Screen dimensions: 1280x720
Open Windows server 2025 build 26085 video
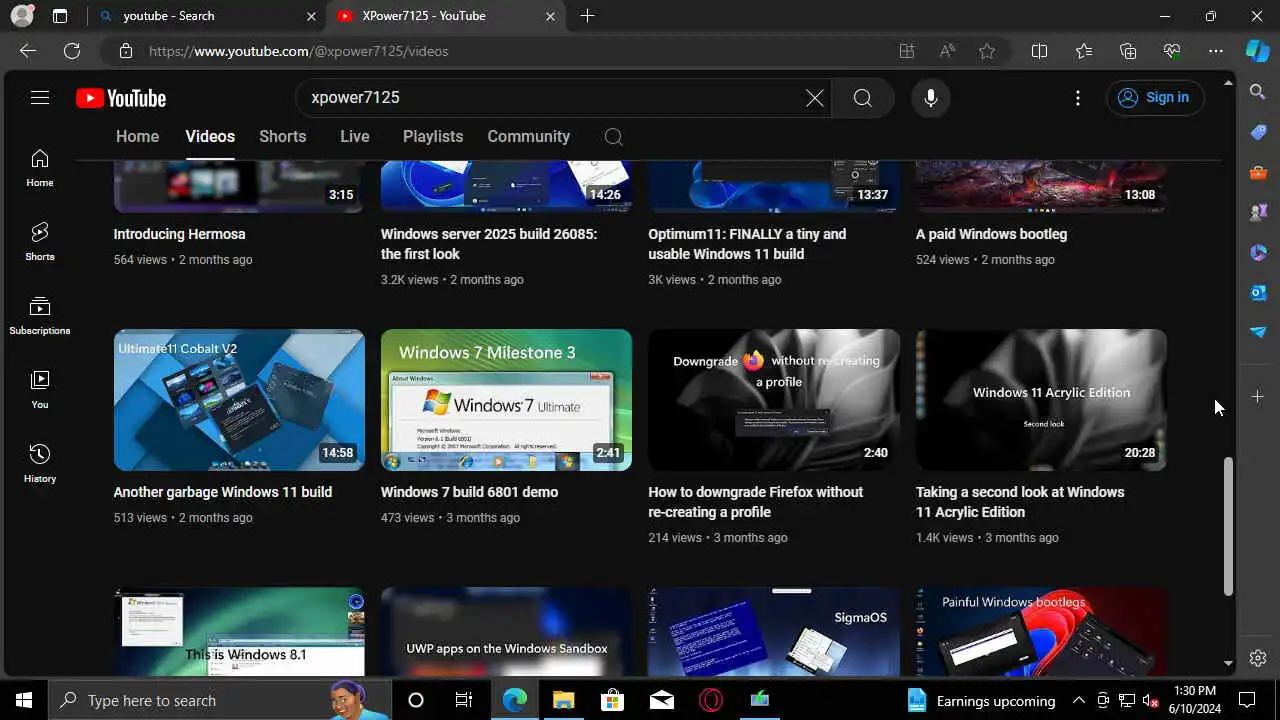[x=489, y=244]
